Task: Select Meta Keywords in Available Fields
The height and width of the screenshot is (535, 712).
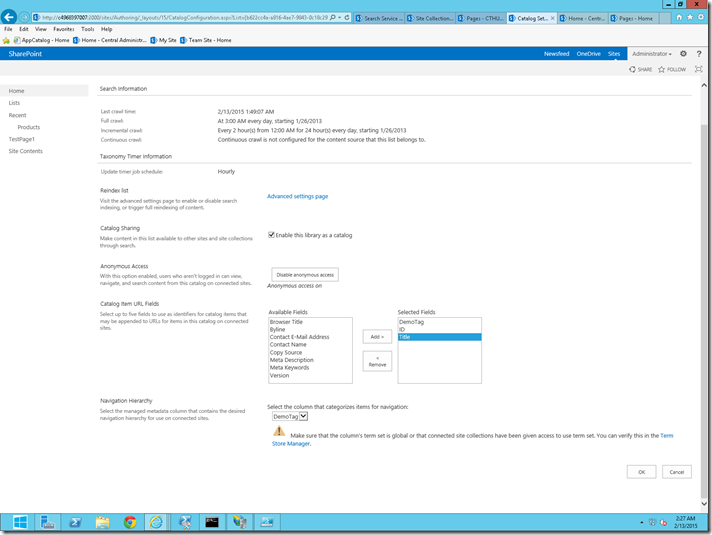Action: click(310, 367)
